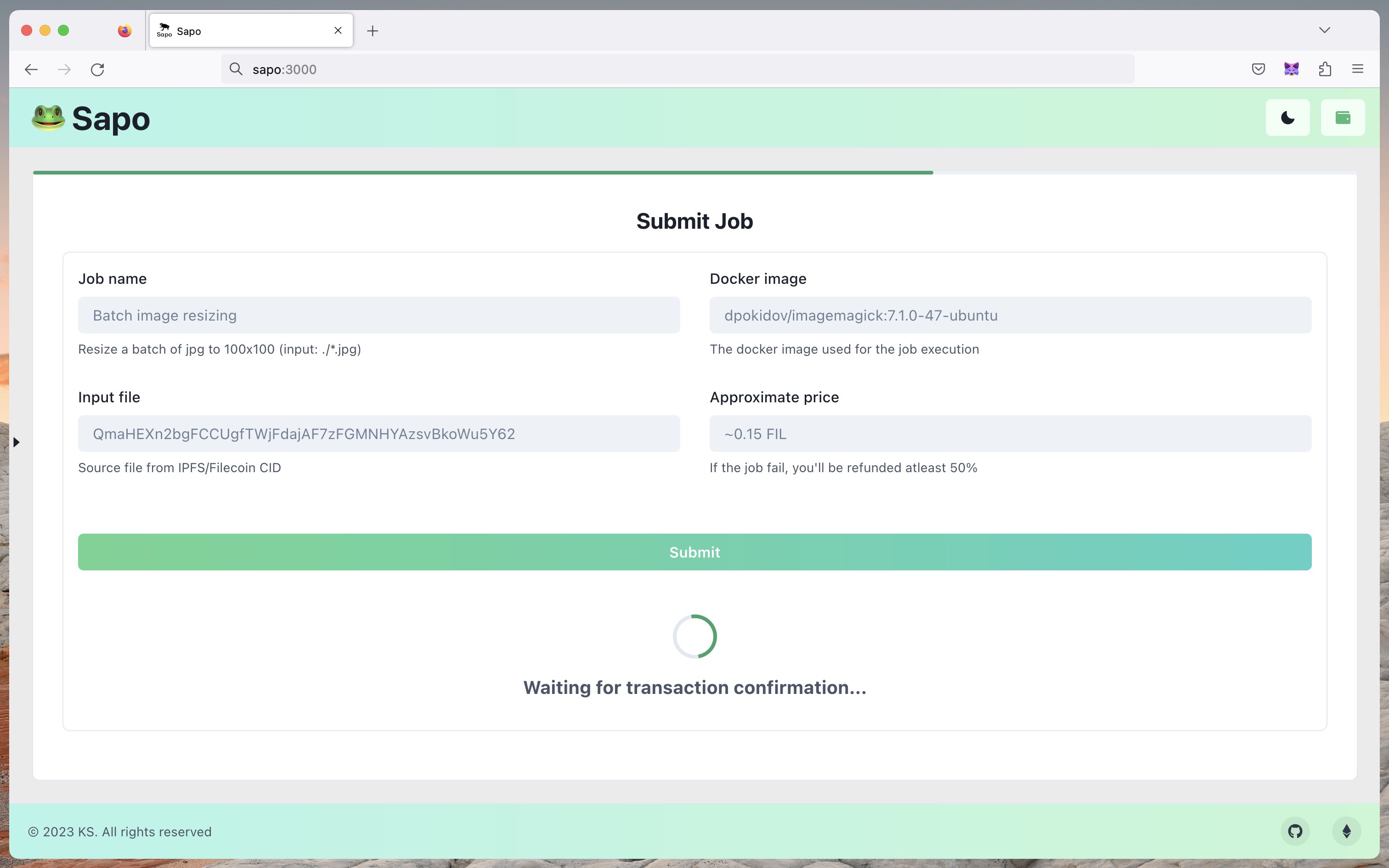Focus the Input file CID field
The image size is (1389, 868).
point(379,434)
